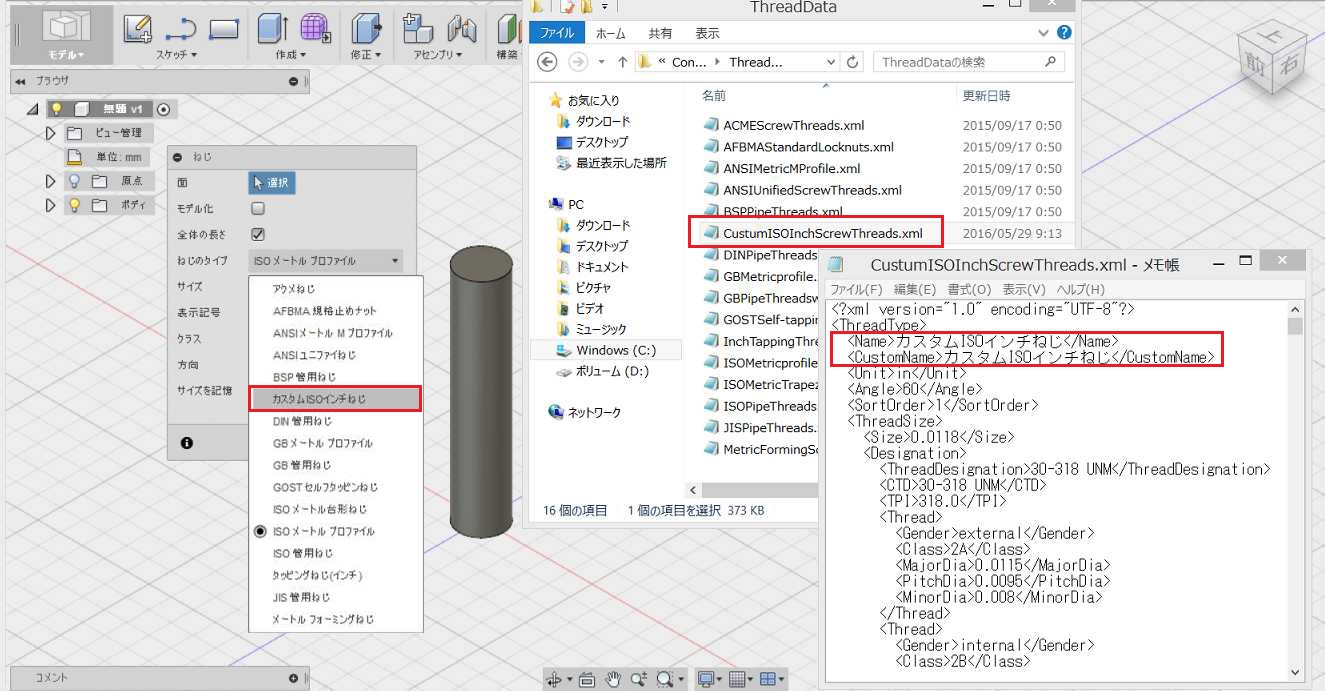Click the Joint icon in the アセンブリ group
The width and height of the screenshot is (1325, 691).
460,28
